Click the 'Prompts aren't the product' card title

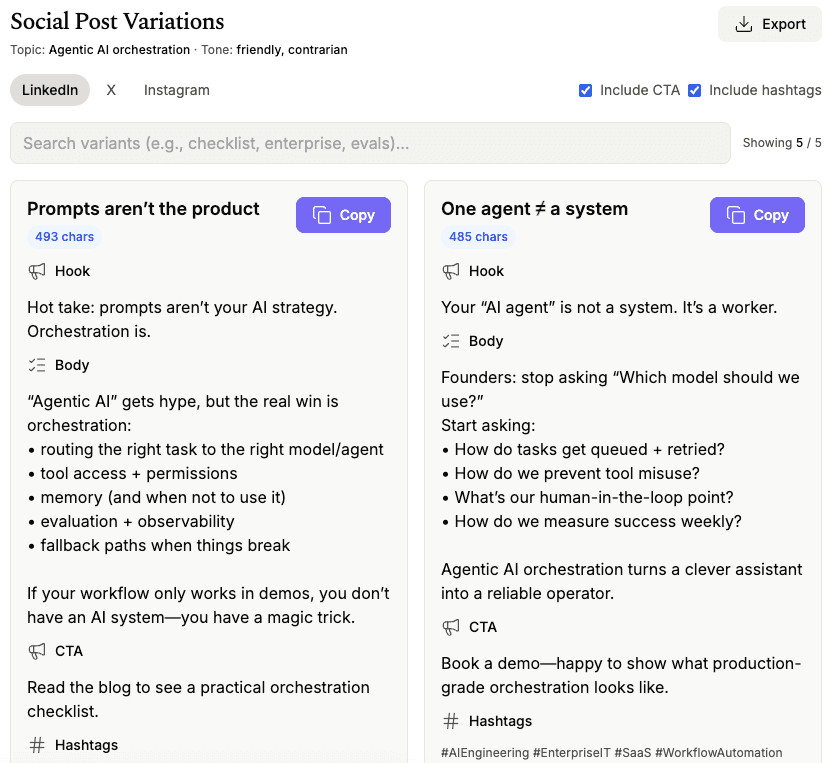143,208
